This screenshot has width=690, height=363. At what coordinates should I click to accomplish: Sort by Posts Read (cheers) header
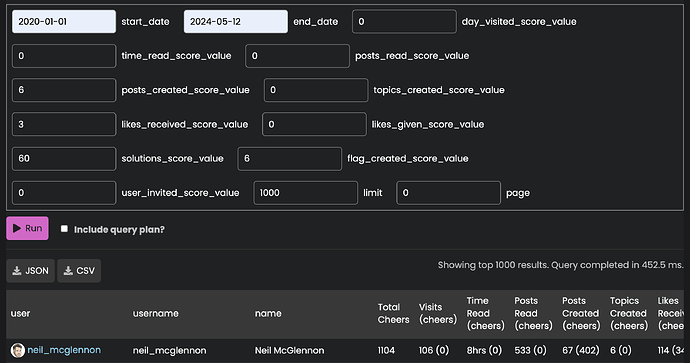533,313
